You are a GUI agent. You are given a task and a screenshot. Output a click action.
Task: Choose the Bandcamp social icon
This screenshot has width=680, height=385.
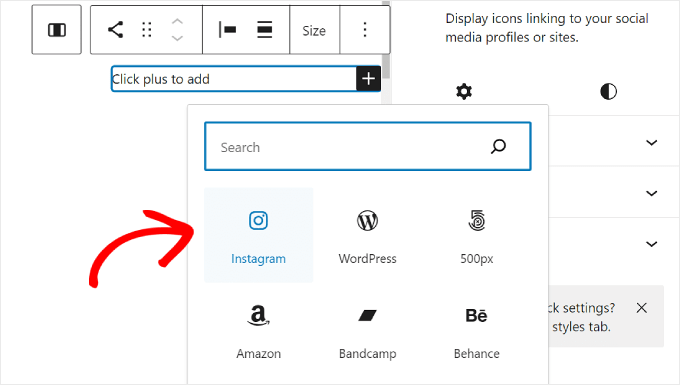coord(367,330)
